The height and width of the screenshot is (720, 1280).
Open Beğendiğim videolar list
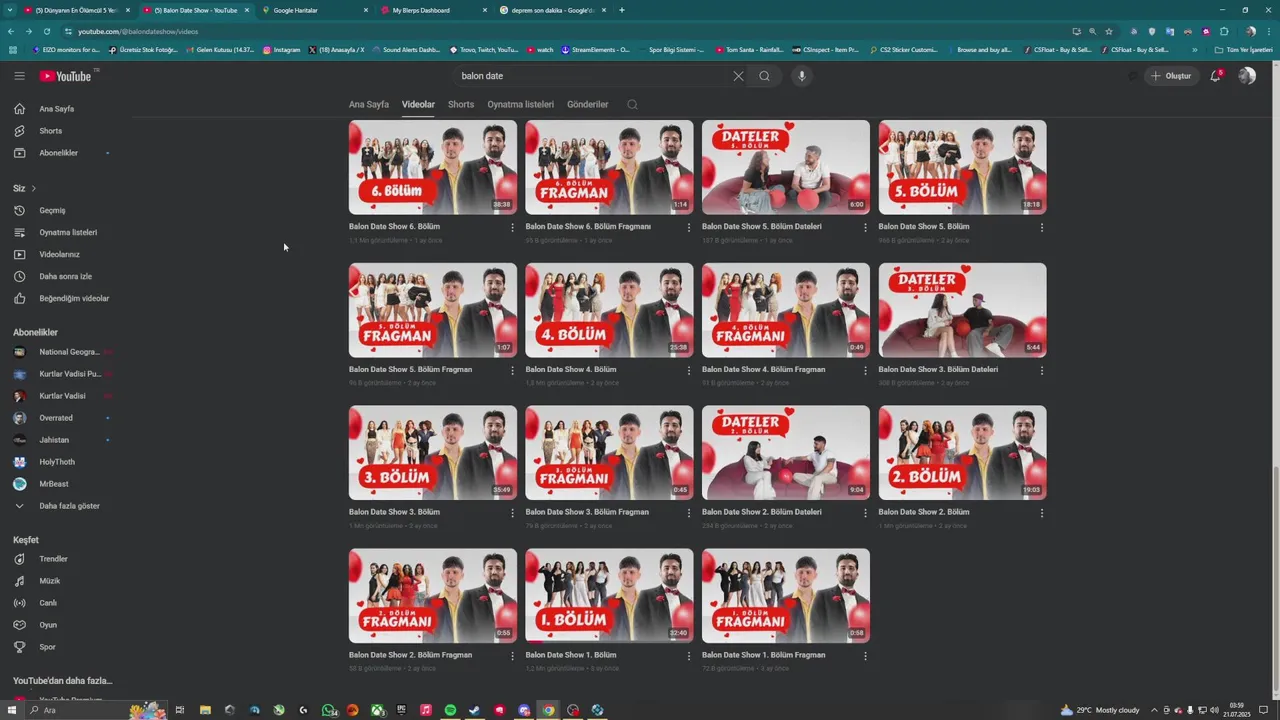point(74,298)
